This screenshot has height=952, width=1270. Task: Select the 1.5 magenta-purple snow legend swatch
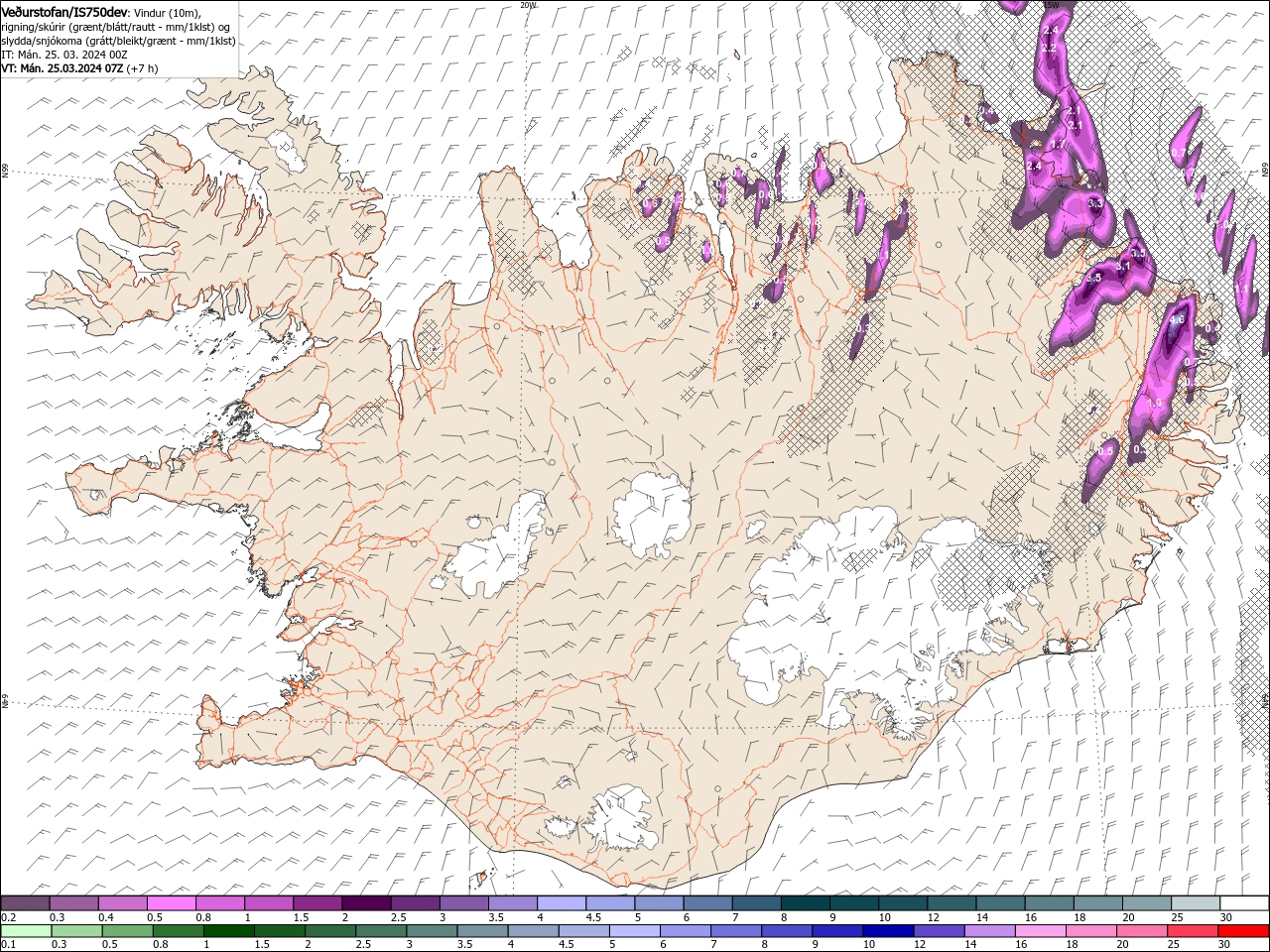(x=317, y=903)
